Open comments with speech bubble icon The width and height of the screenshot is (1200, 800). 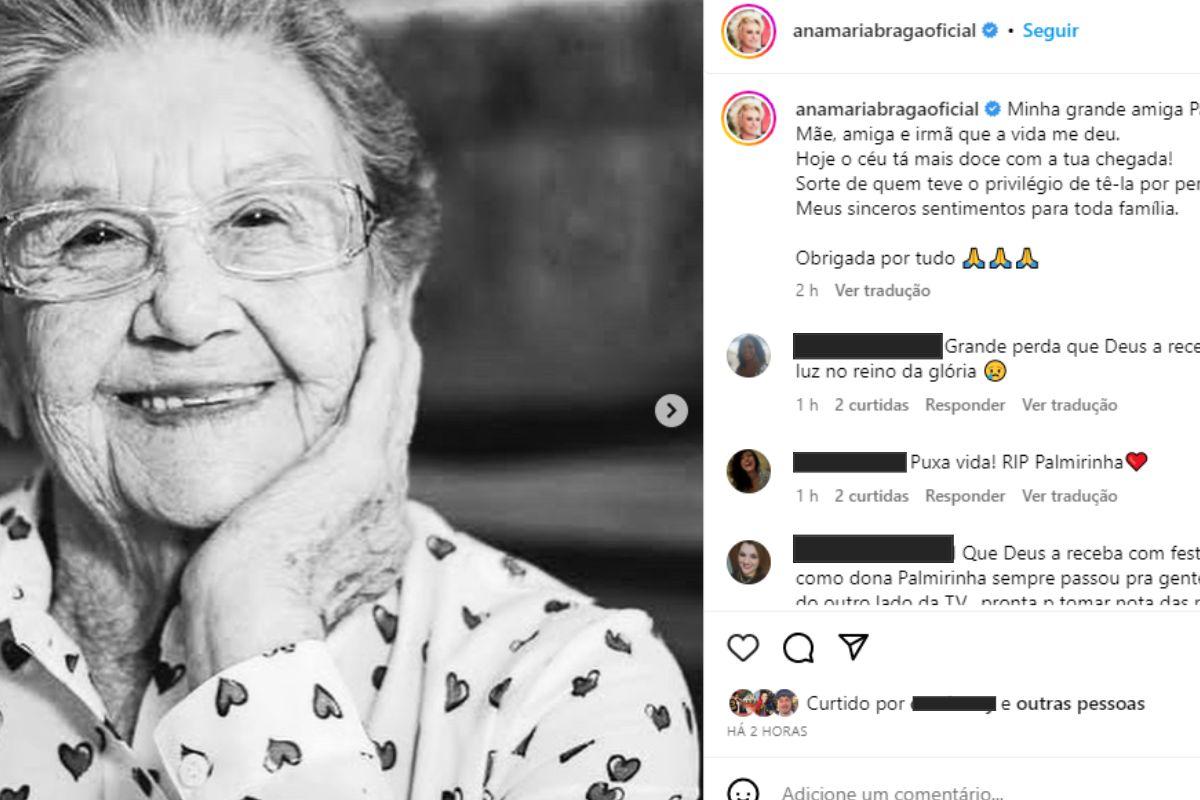798,648
